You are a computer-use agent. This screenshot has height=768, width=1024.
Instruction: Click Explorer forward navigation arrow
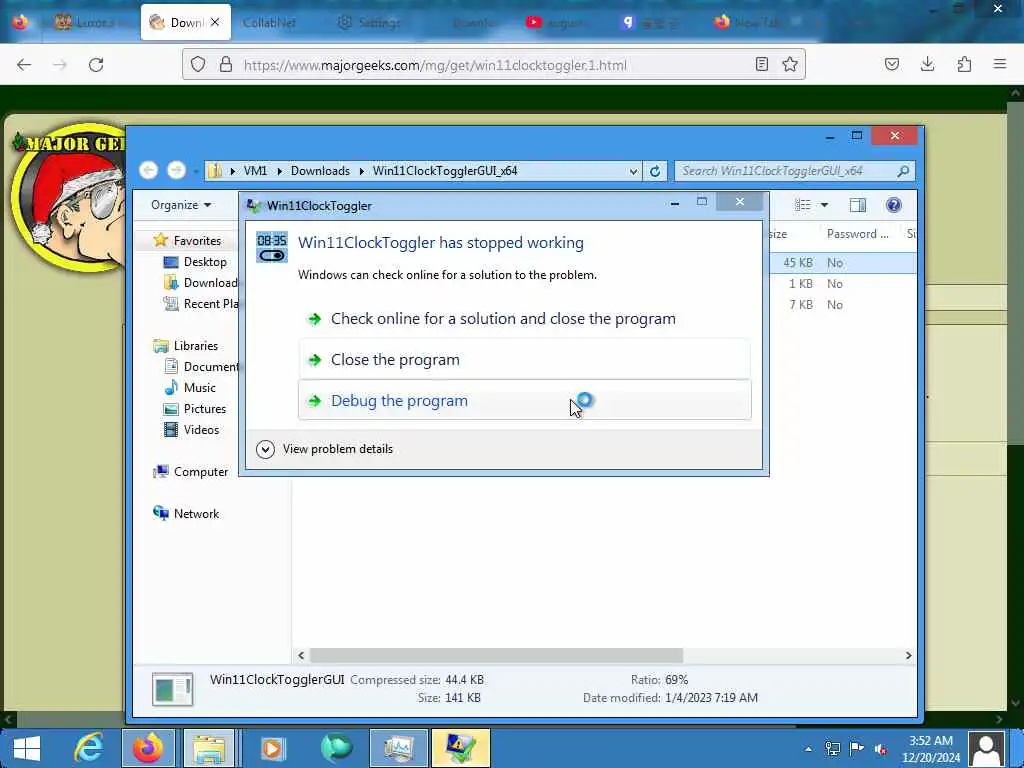[176, 170]
